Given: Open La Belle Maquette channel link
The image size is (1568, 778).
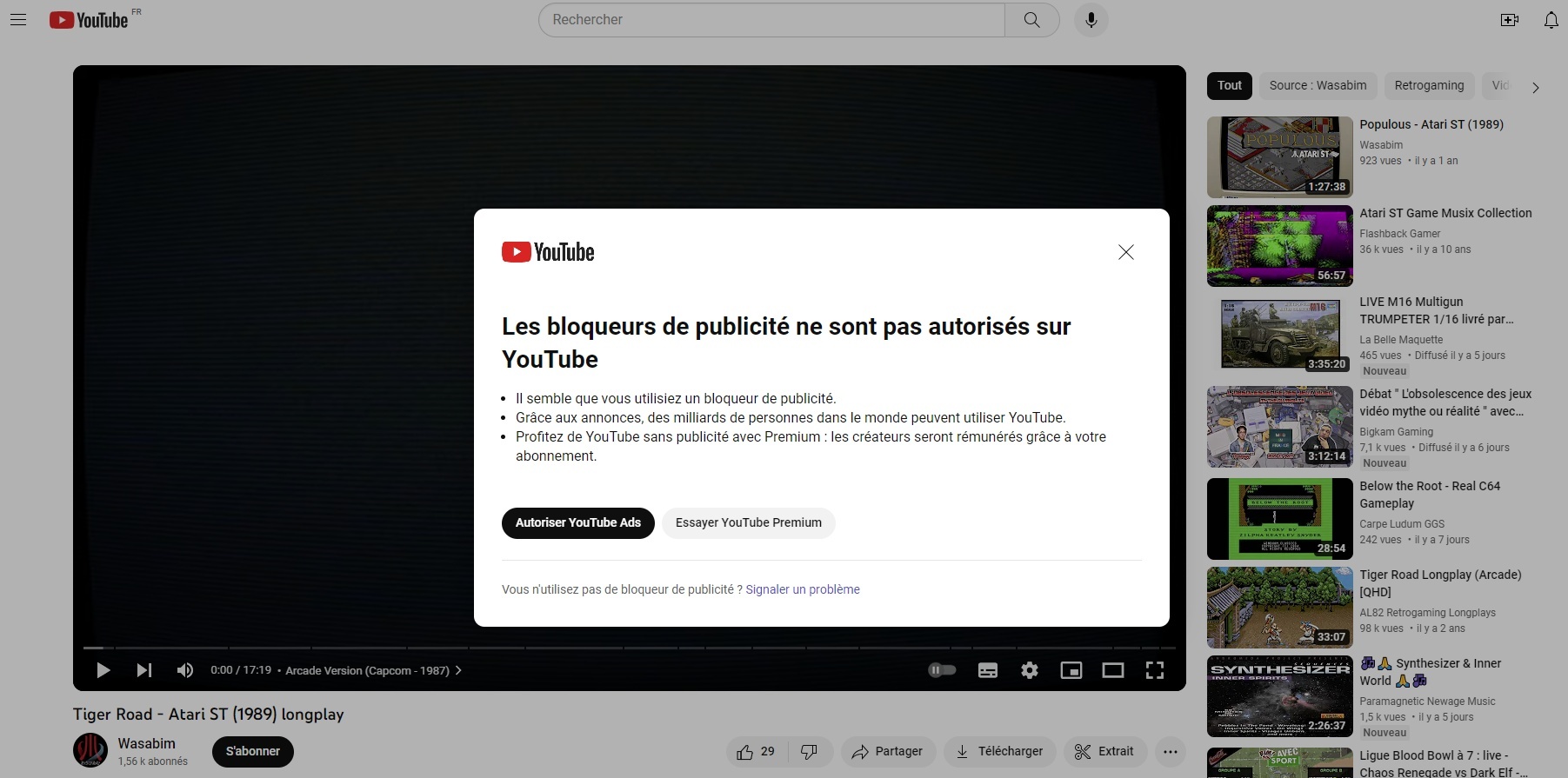Looking at the screenshot, I should pos(1401,340).
